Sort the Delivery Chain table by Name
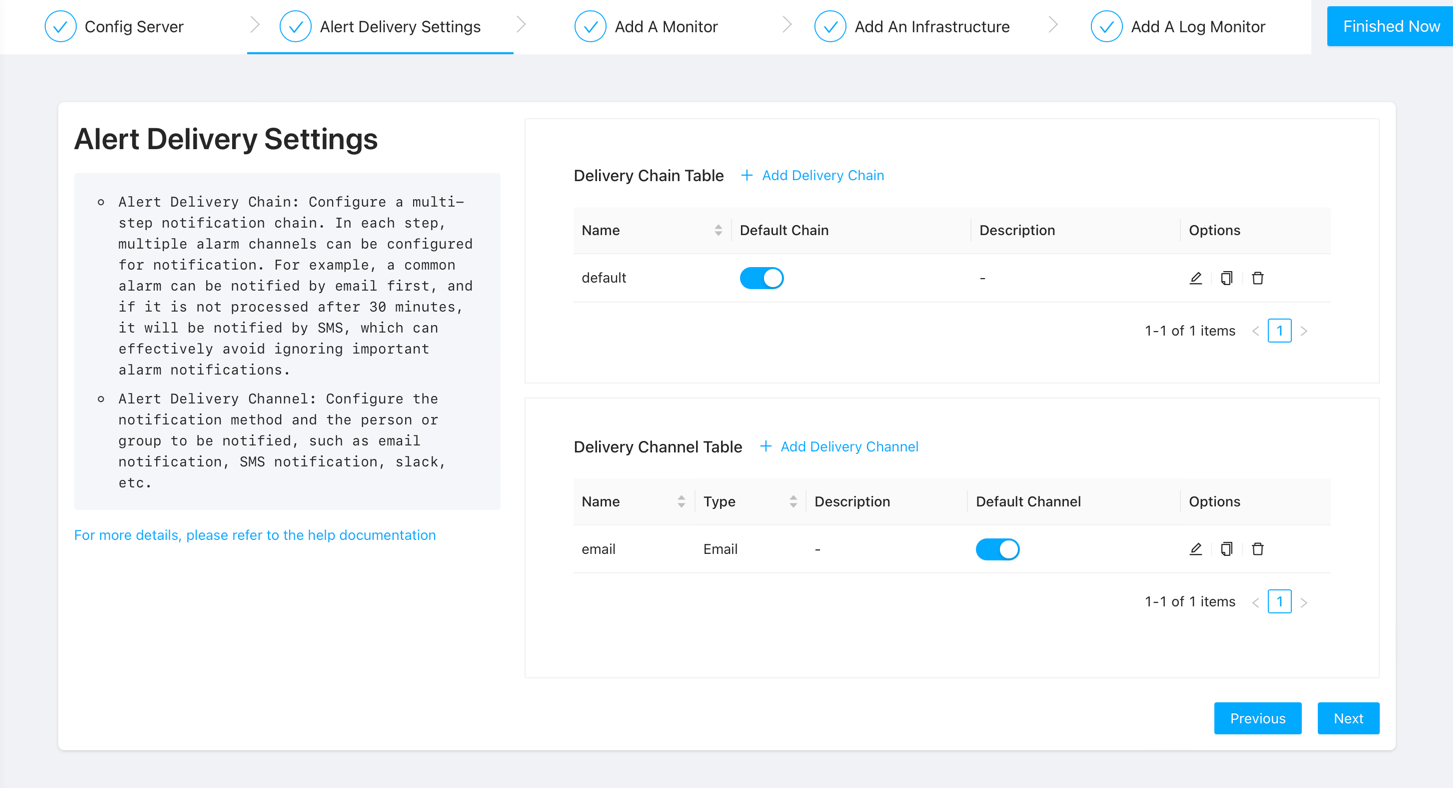Viewport: 1453px width, 788px height. tap(718, 230)
